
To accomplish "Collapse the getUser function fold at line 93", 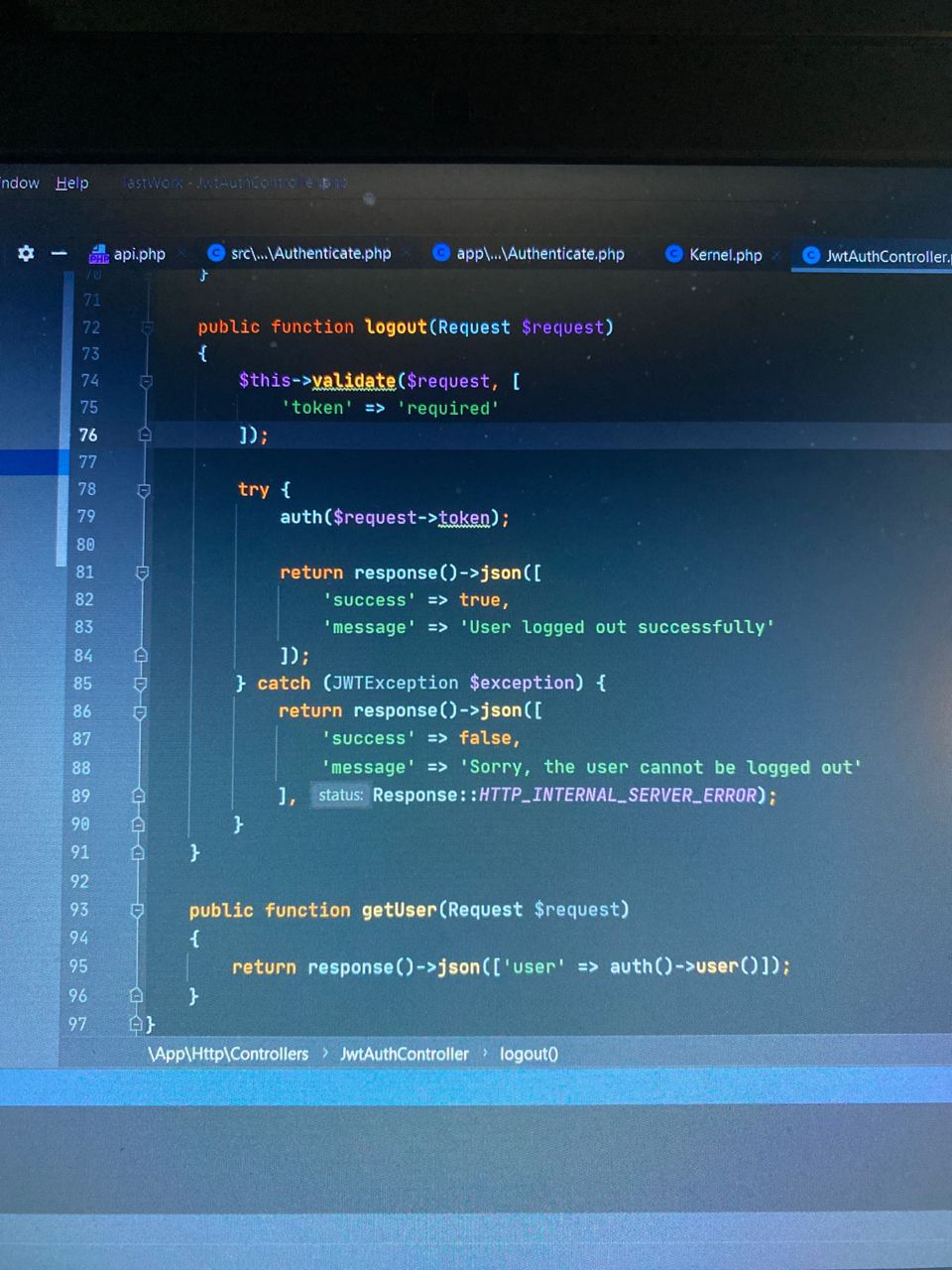I will [138, 910].
